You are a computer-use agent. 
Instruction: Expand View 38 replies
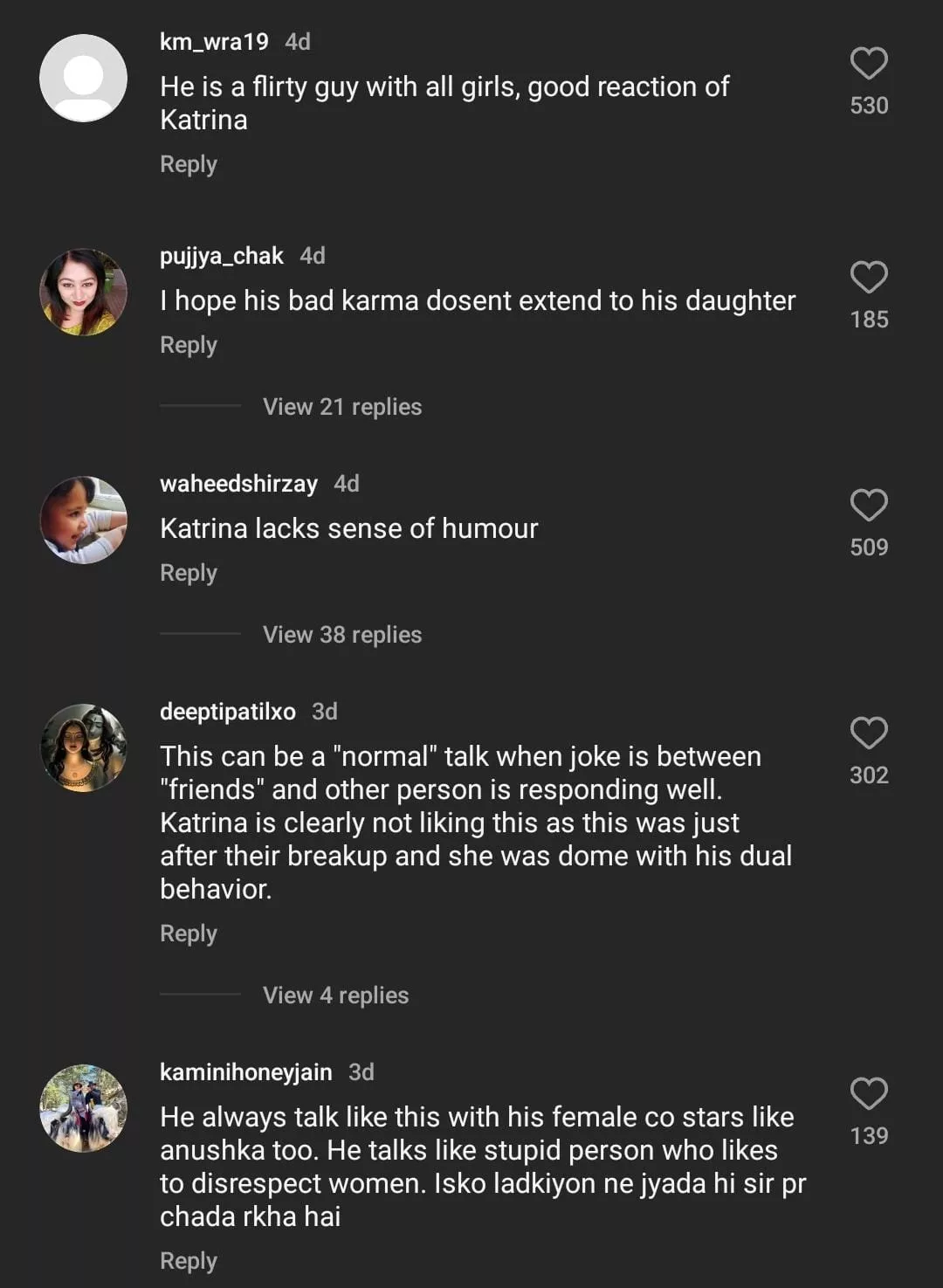click(341, 635)
